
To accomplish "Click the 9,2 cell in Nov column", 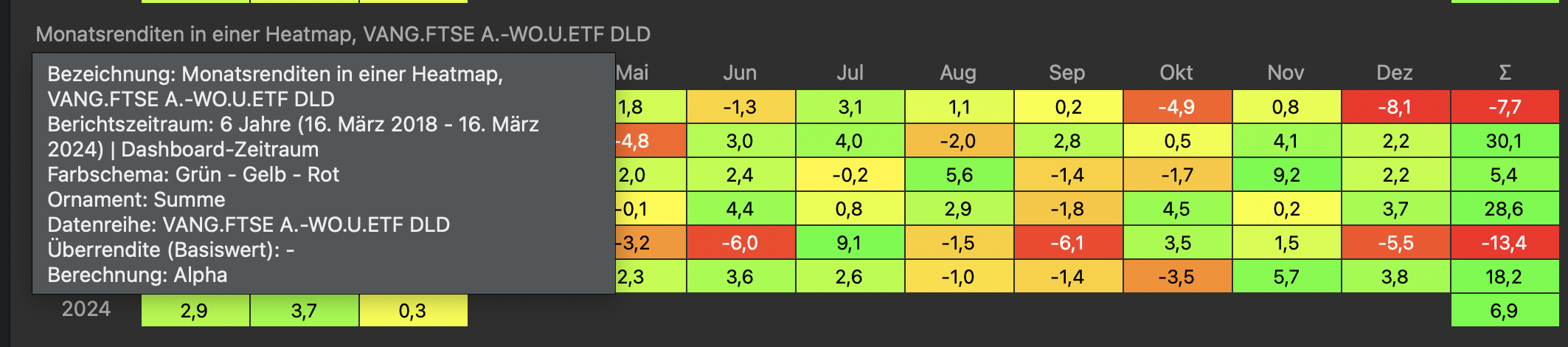I will click(1286, 175).
